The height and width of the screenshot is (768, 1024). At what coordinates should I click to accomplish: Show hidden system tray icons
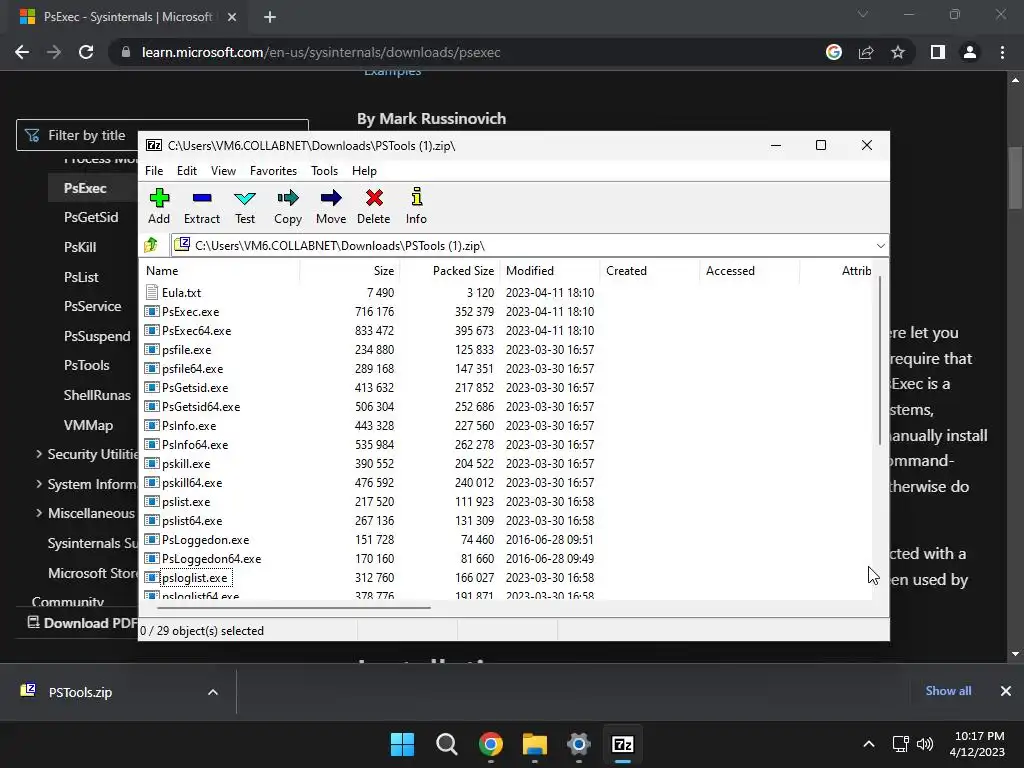point(869,744)
